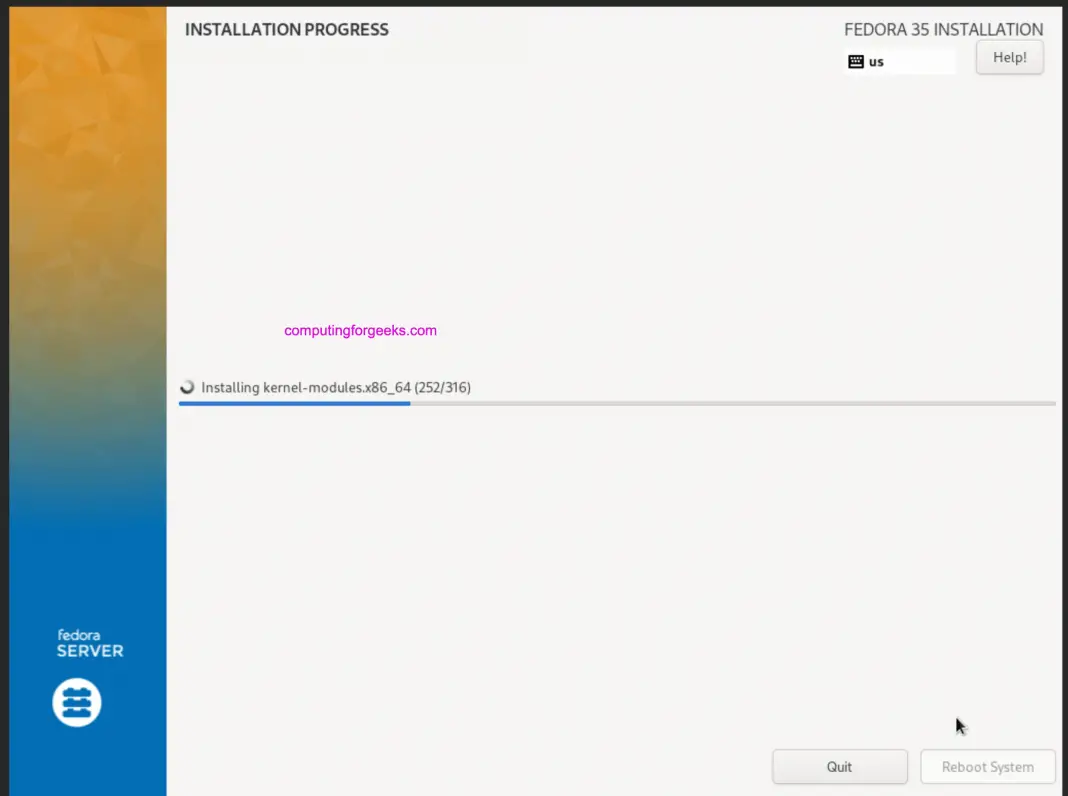Click the INSTALLATION PROGRESS heading
The image size is (1068, 796).
click(x=287, y=30)
